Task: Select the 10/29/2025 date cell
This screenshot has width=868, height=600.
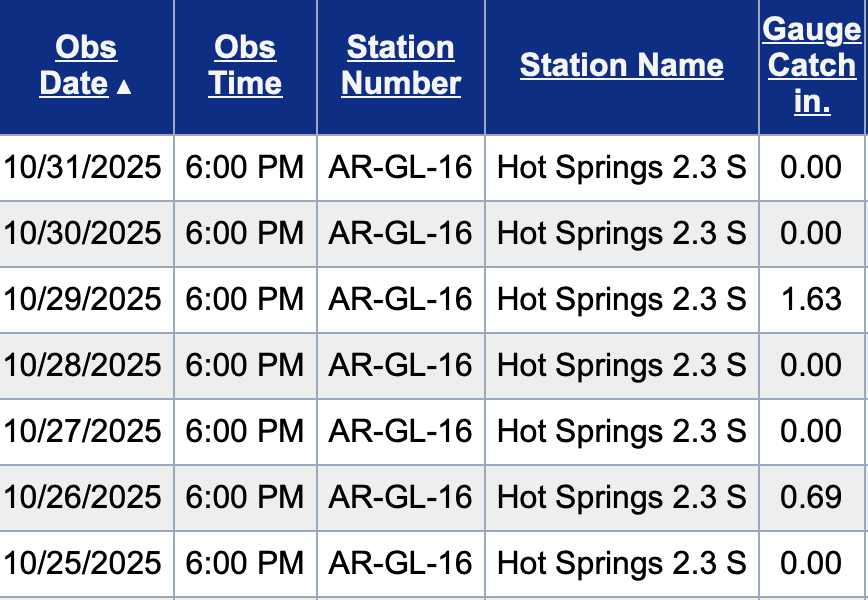Action: point(82,299)
